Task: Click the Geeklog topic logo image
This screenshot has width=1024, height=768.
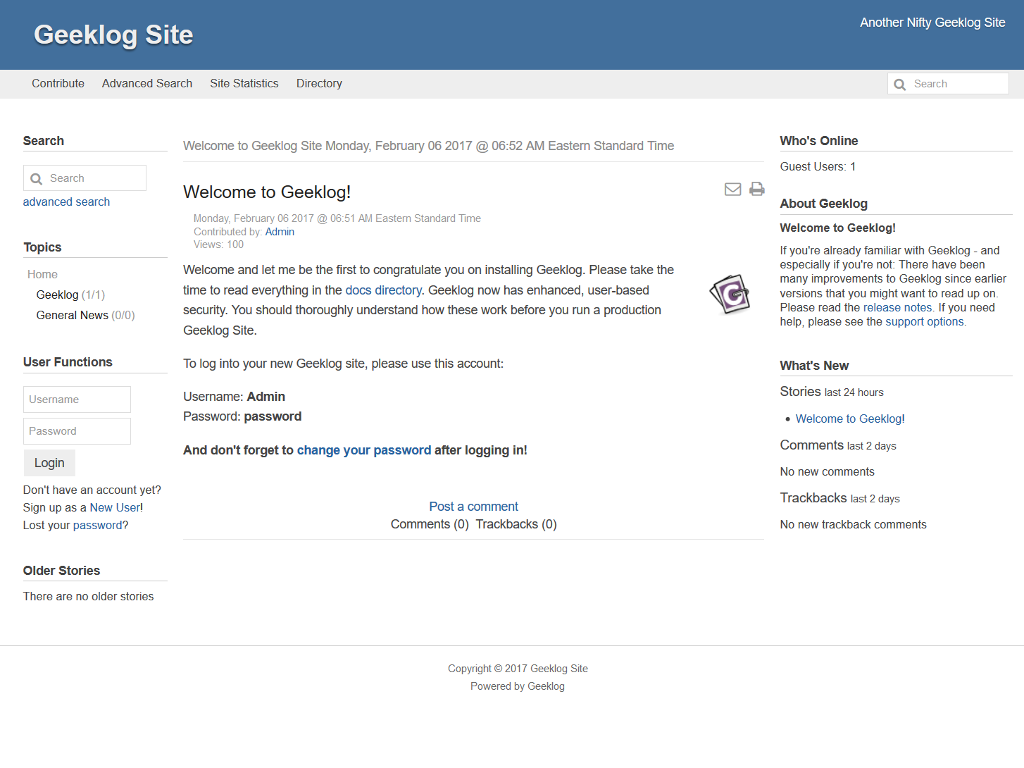Action: 729,294
